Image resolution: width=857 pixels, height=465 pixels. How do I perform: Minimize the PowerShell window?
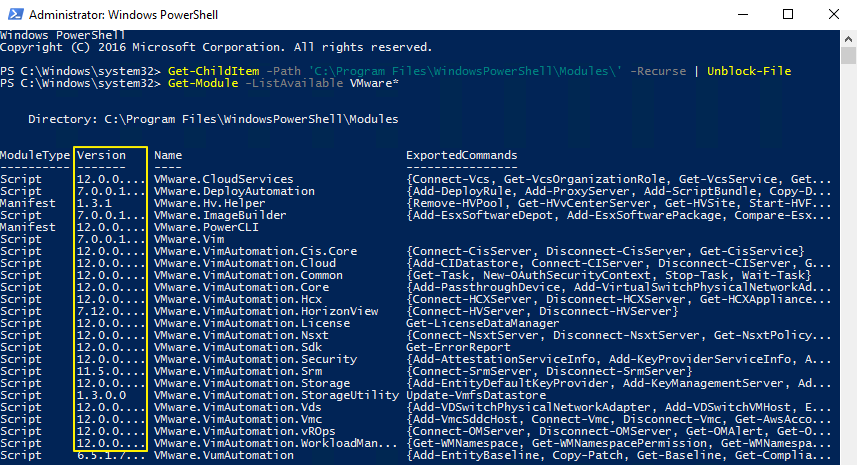[741, 15]
